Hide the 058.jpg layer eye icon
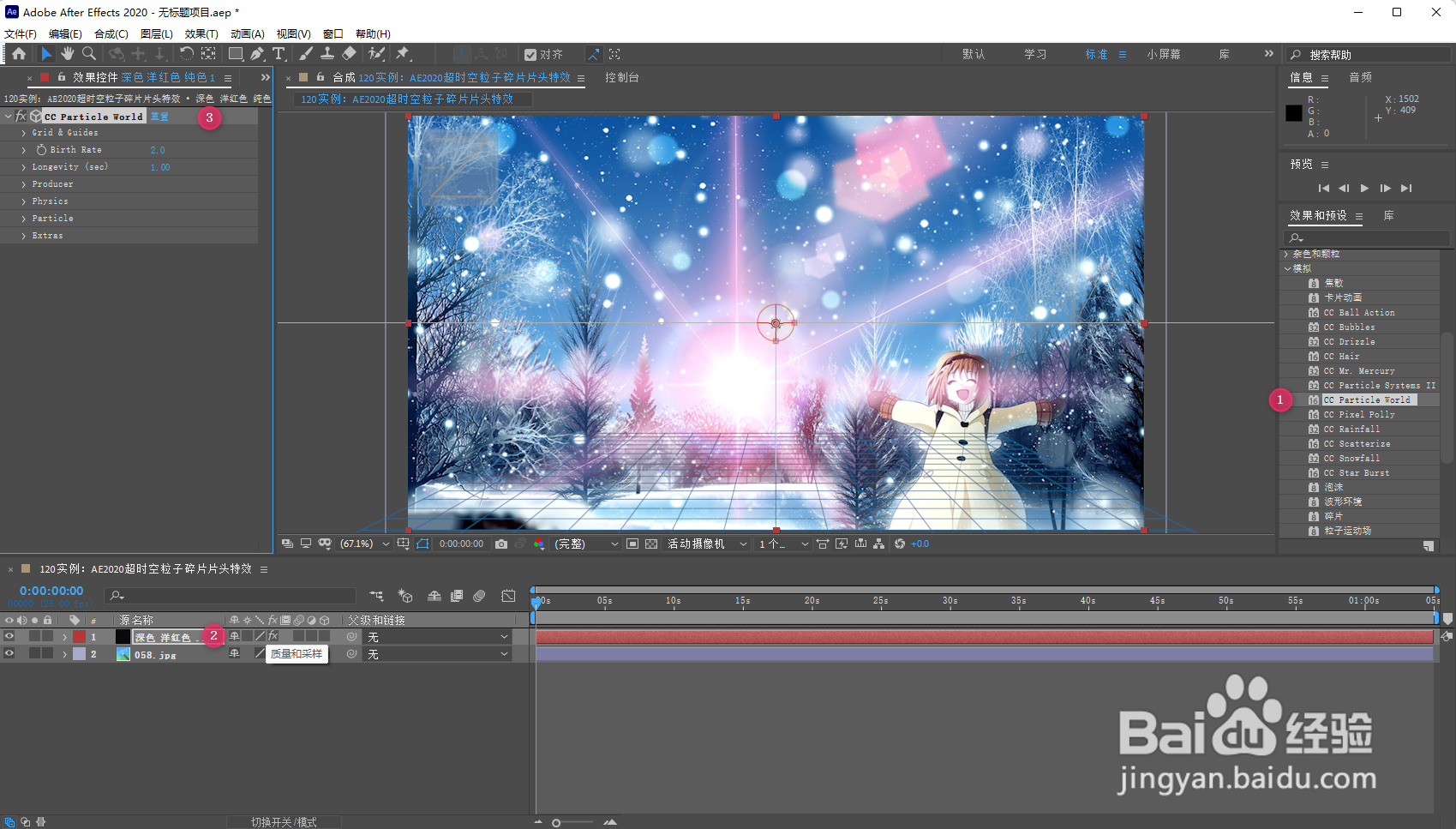This screenshot has height=829, width=1456. point(9,654)
